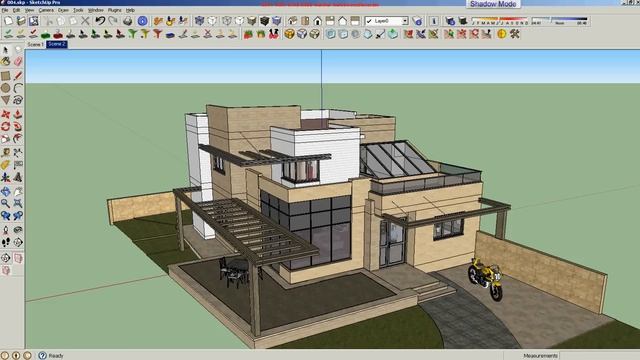Click the Shadow Mode button
The width and height of the screenshot is (640, 360).
493,4
